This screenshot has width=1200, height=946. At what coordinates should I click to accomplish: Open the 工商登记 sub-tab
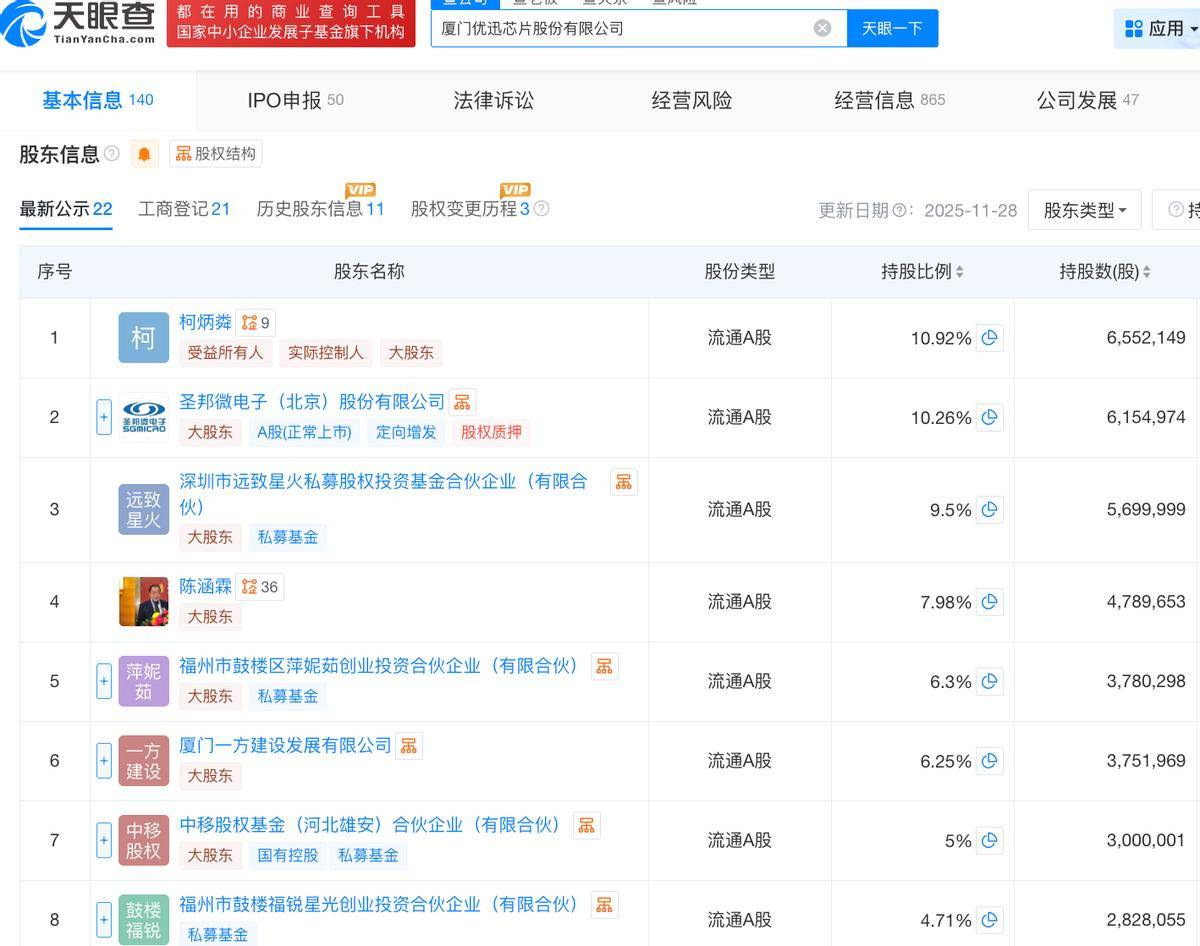coord(183,209)
